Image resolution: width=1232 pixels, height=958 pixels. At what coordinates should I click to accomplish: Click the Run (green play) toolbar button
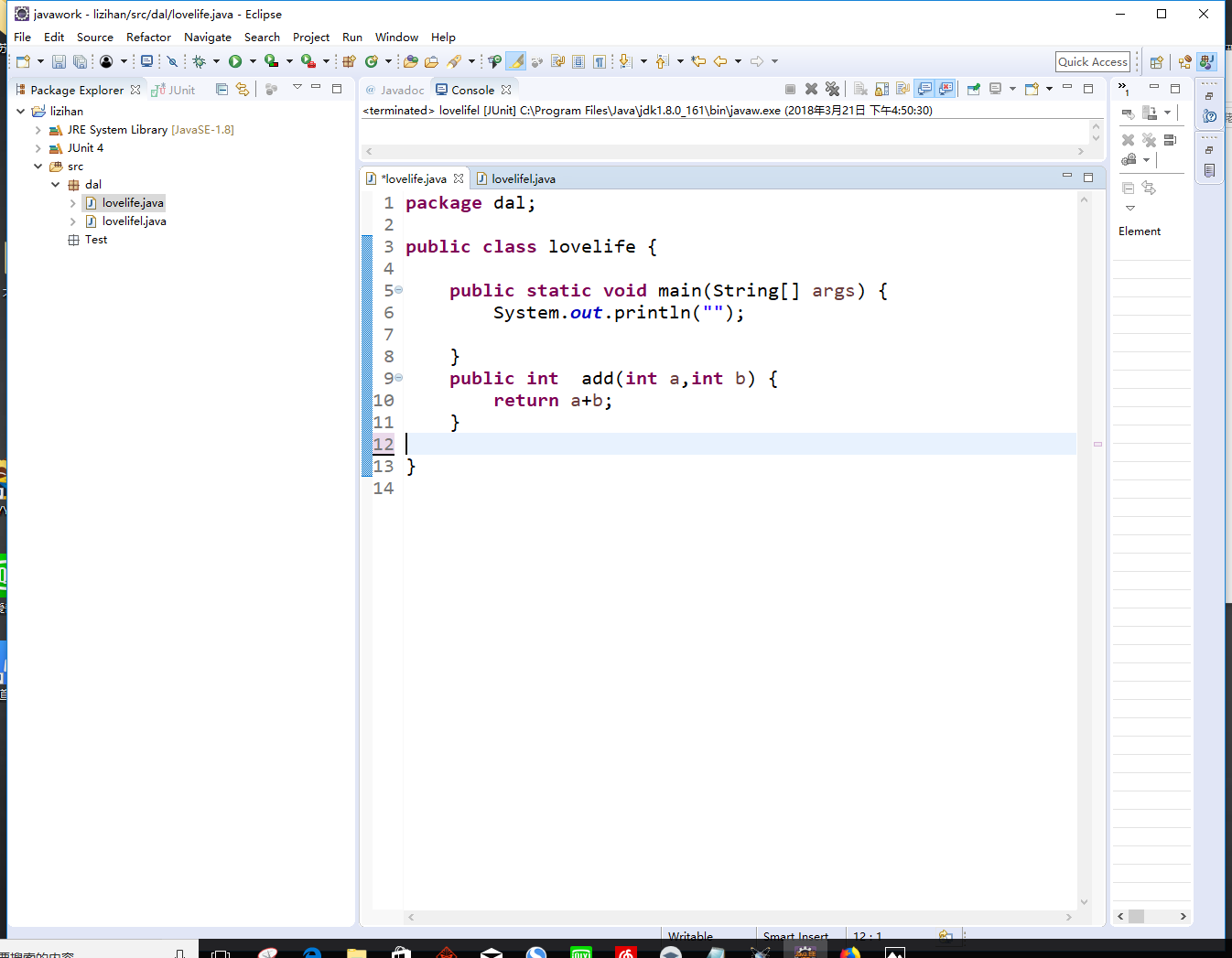pyautogui.click(x=235, y=61)
